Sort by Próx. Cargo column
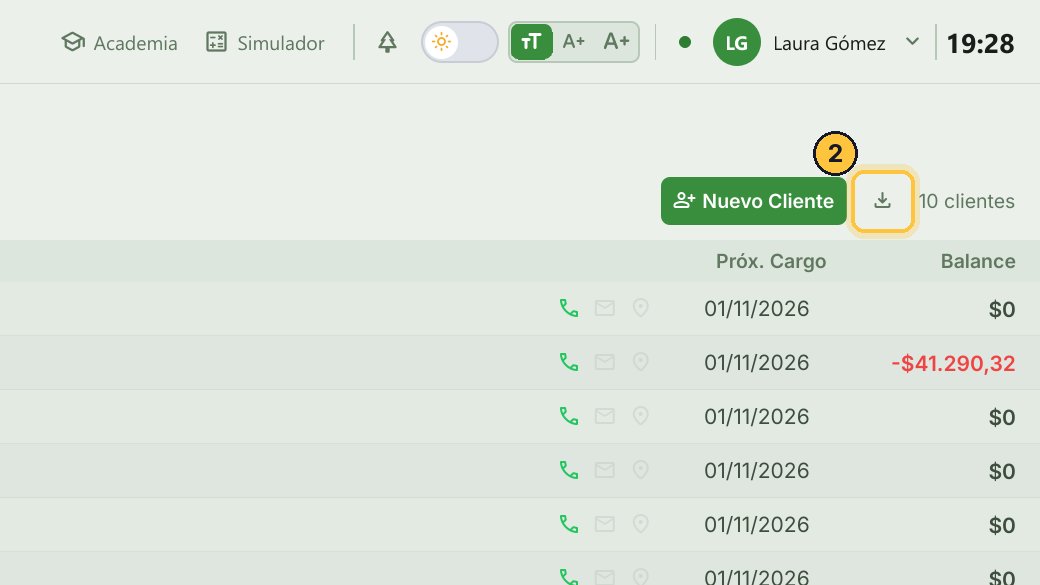Screen dimensions: 1040x585 pyautogui.click(x=771, y=261)
